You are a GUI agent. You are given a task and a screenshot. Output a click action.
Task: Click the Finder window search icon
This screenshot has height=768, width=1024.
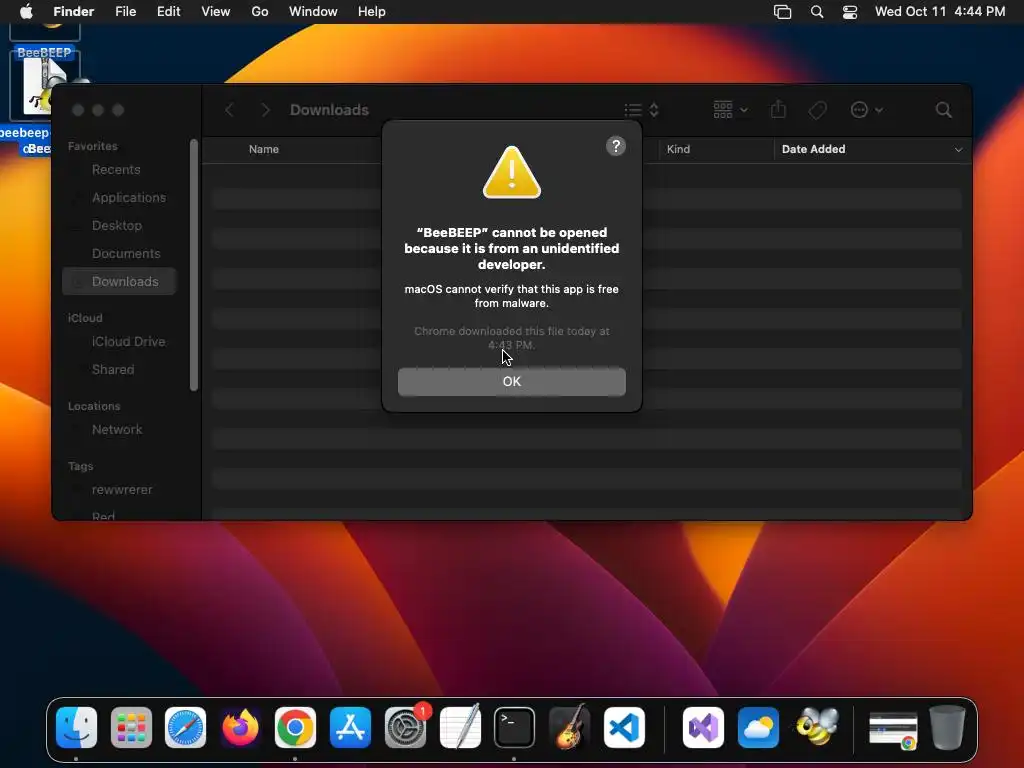[943, 110]
